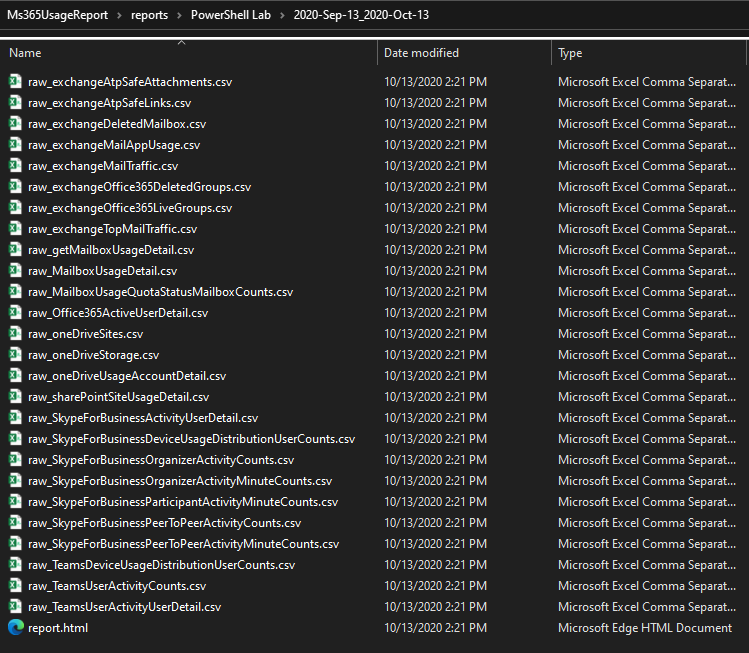Go to the Ms365UsageReport breadcrumb folder
749x653 pixels.
tap(57, 15)
